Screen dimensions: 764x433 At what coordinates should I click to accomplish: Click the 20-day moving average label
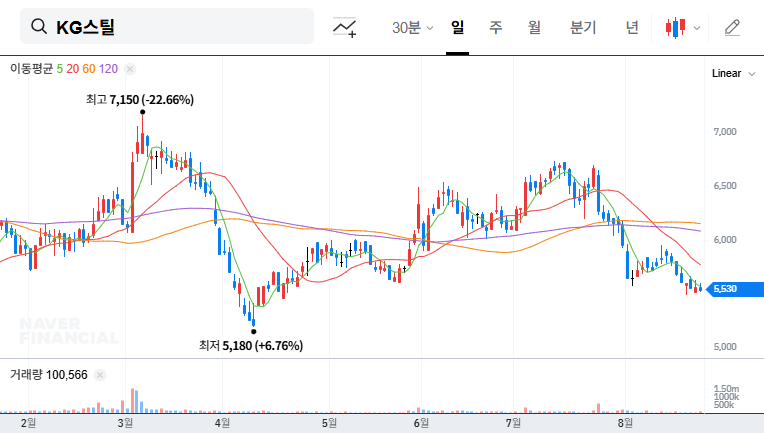(x=73, y=69)
